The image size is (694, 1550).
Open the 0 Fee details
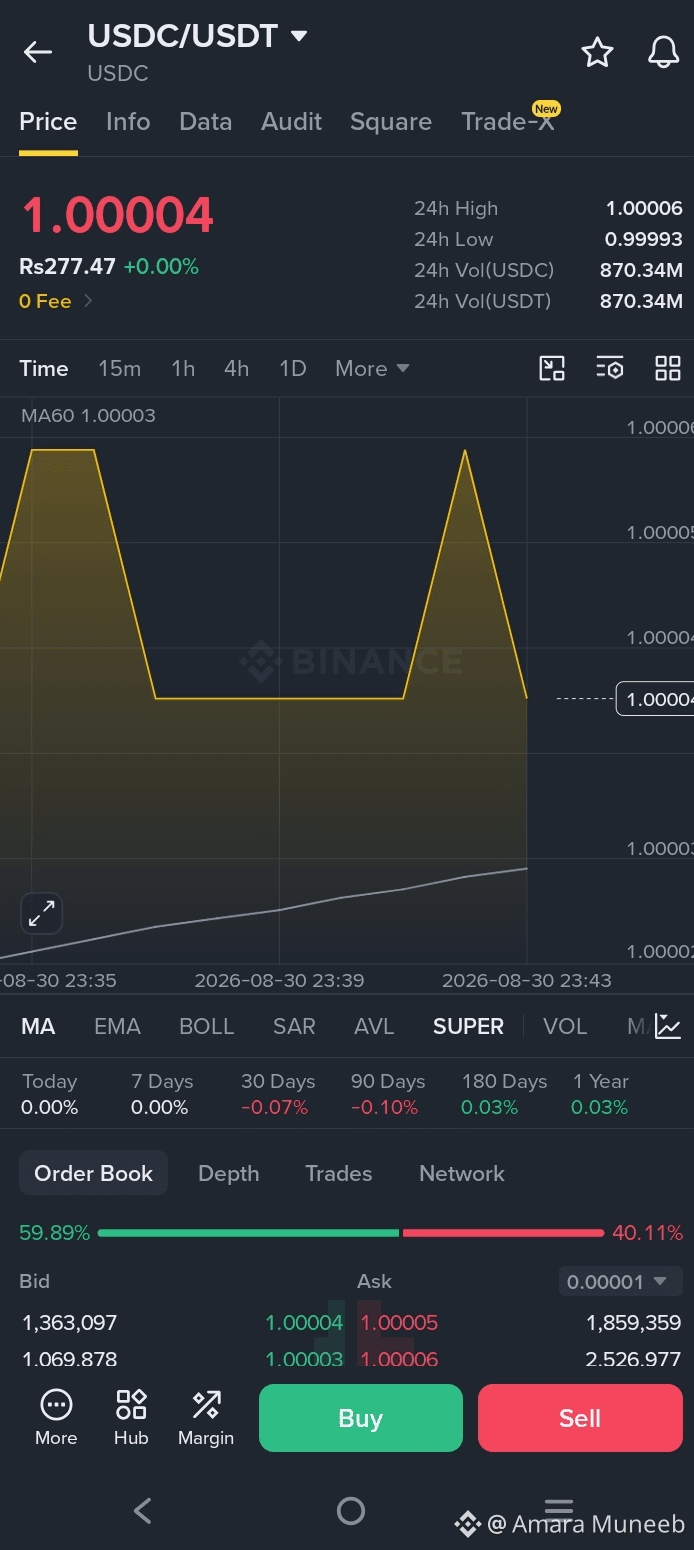coord(56,301)
